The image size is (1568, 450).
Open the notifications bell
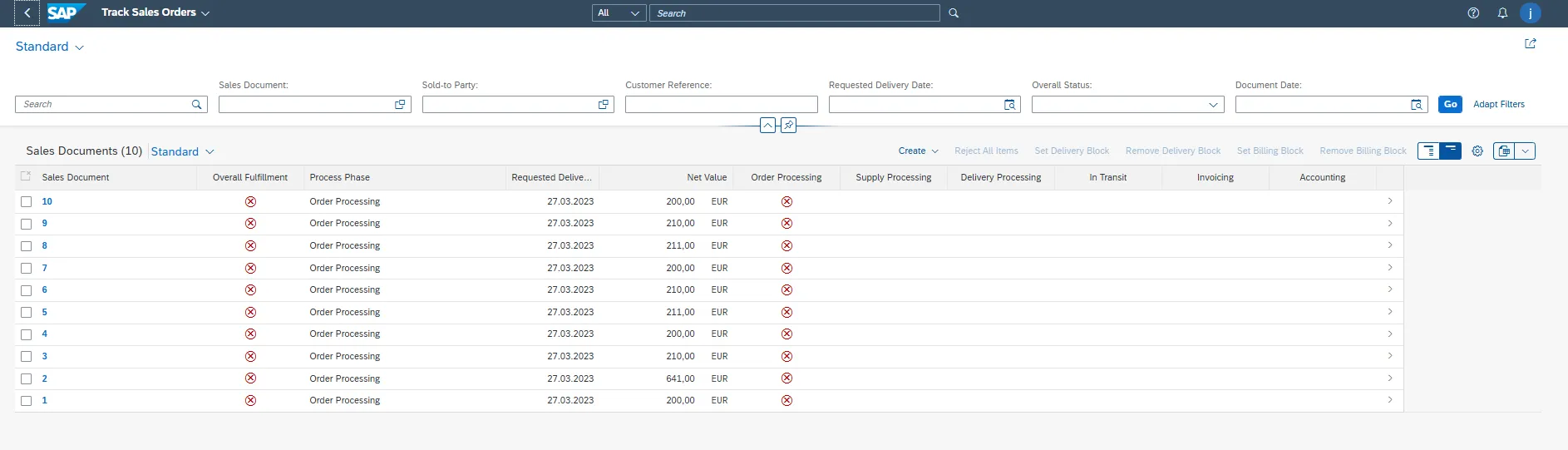tap(1502, 13)
